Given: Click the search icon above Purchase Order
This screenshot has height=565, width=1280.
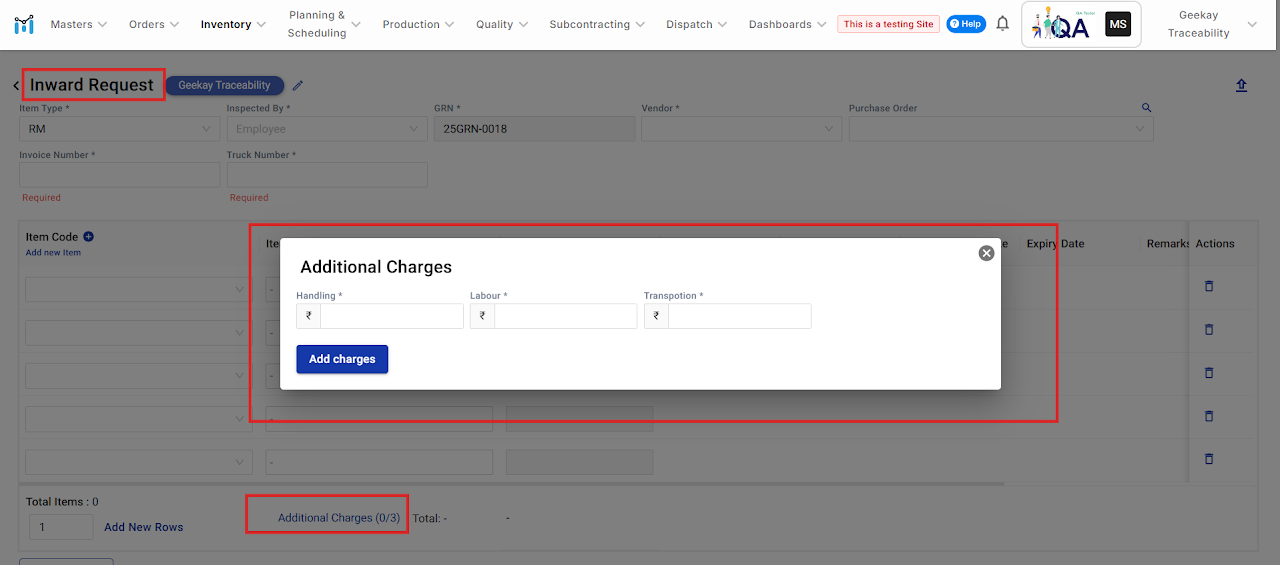Looking at the screenshot, I should point(1146,108).
